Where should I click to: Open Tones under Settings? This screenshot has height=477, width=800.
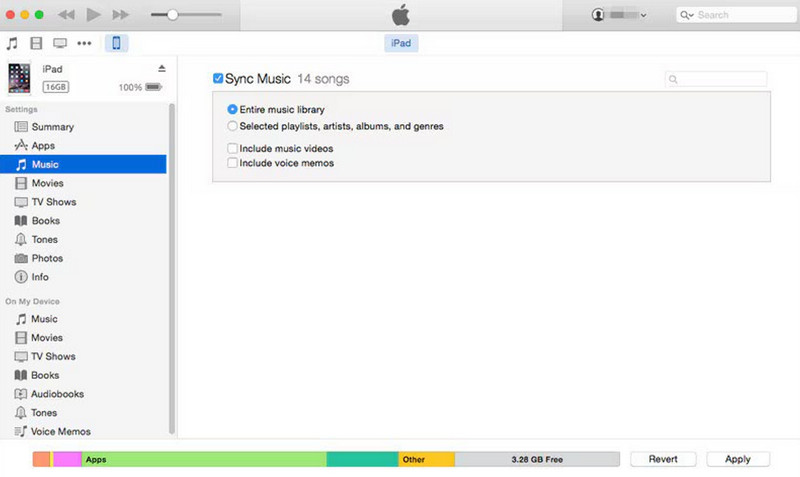[x=83, y=239]
